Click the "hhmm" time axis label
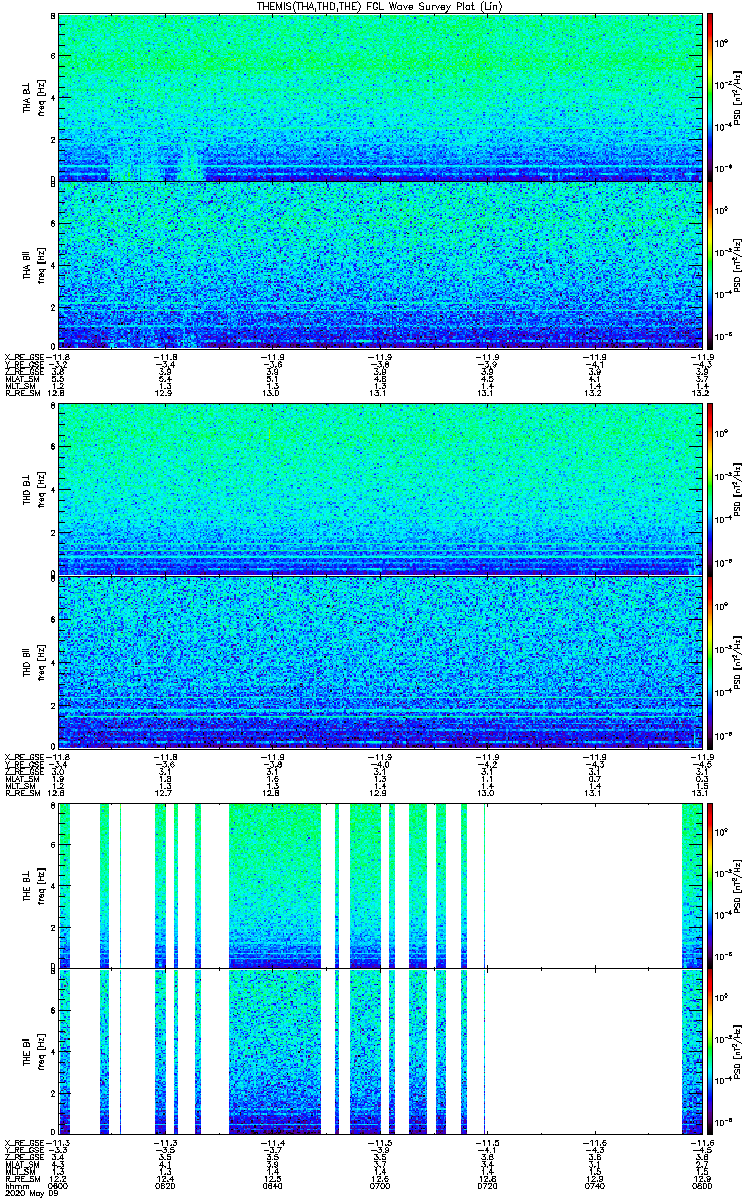The image size is (750, 1200). (x=17, y=1186)
